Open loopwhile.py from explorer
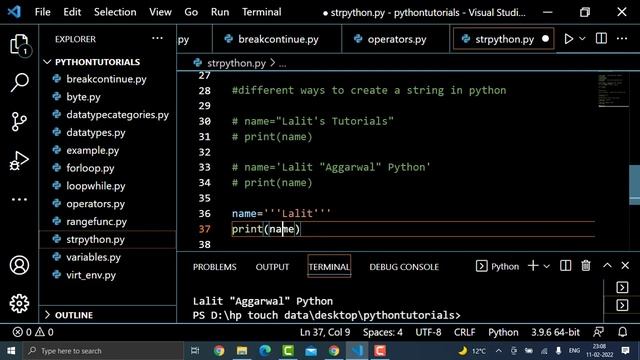640x360 pixels. tap(96, 186)
